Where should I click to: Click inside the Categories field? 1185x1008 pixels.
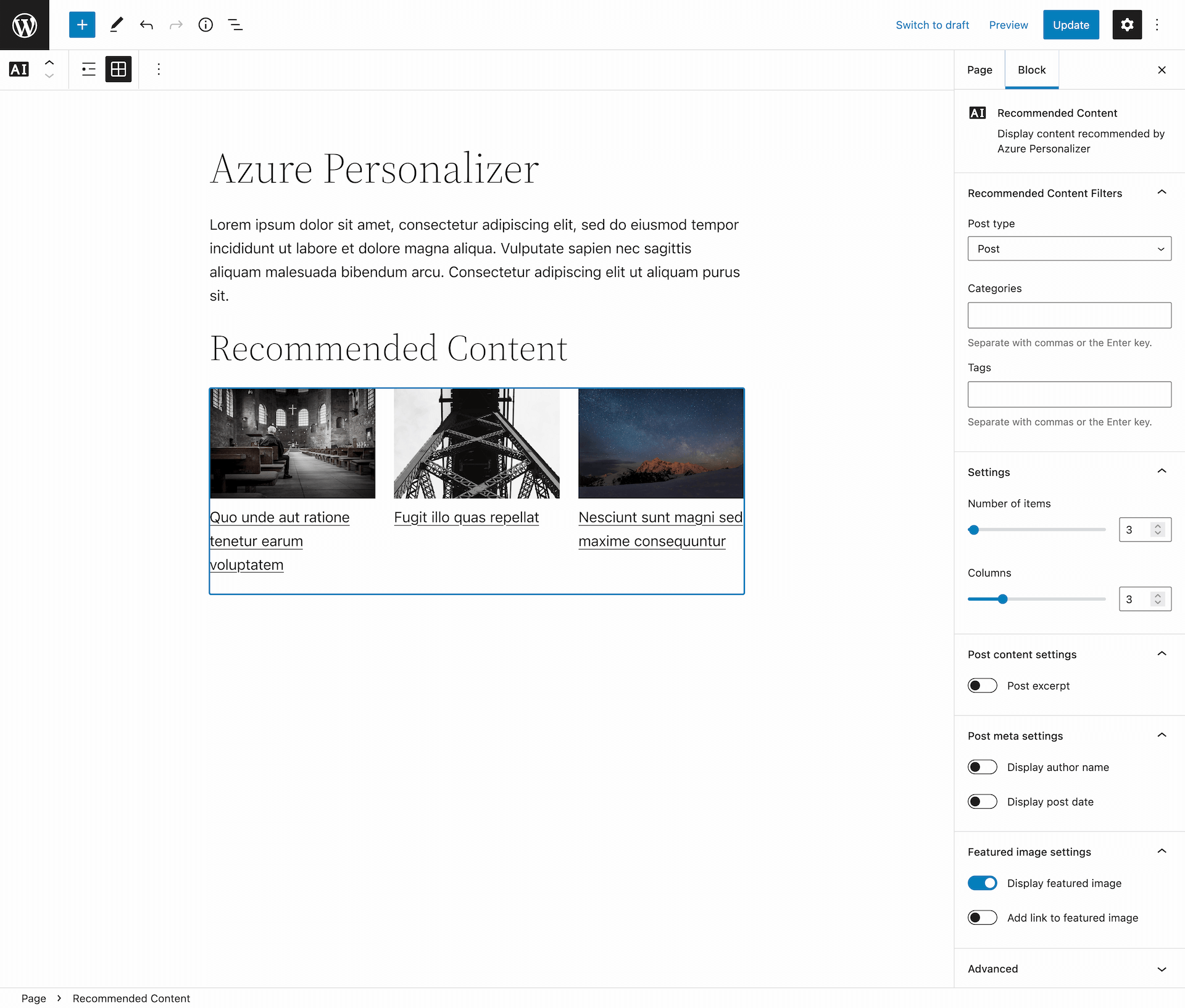[x=1069, y=315]
